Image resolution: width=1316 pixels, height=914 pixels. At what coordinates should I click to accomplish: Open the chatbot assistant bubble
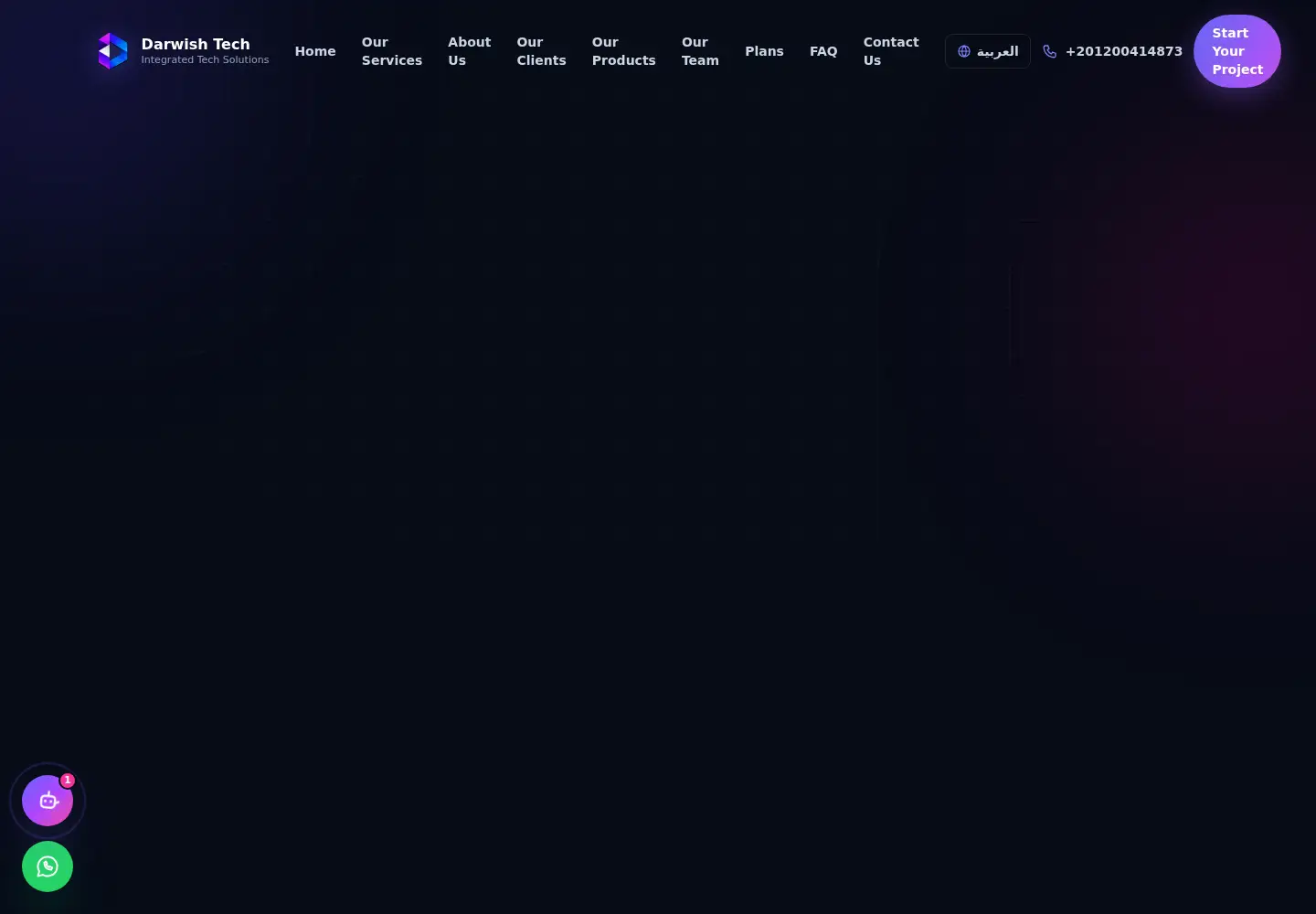(48, 801)
